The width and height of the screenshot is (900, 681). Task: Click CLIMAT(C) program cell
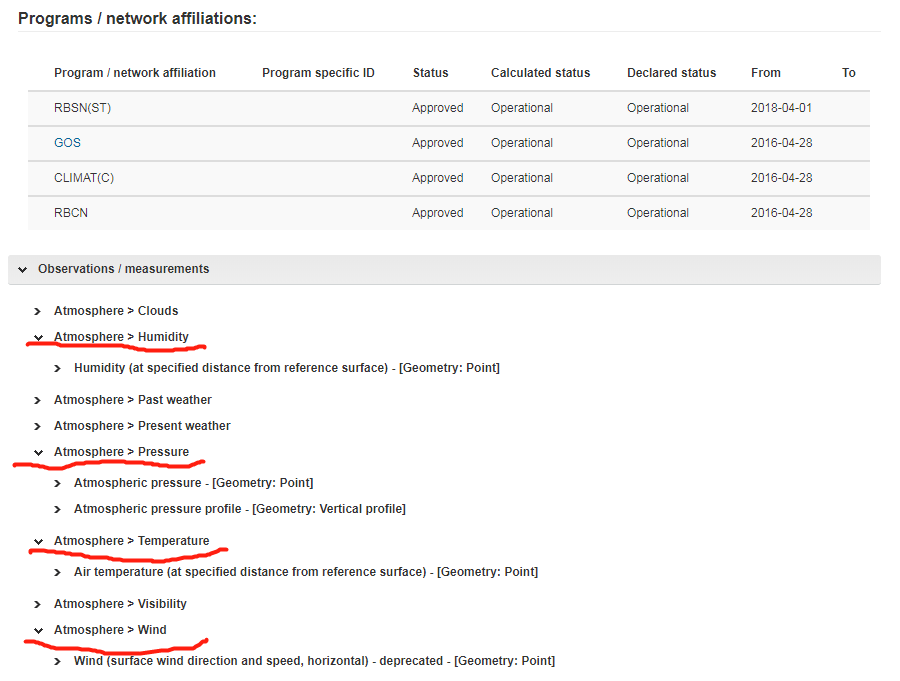click(x=84, y=178)
